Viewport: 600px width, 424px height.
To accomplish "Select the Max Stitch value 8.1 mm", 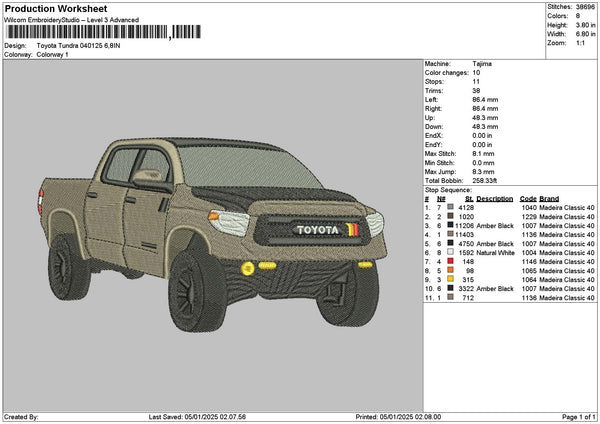I will click(x=483, y=154).
